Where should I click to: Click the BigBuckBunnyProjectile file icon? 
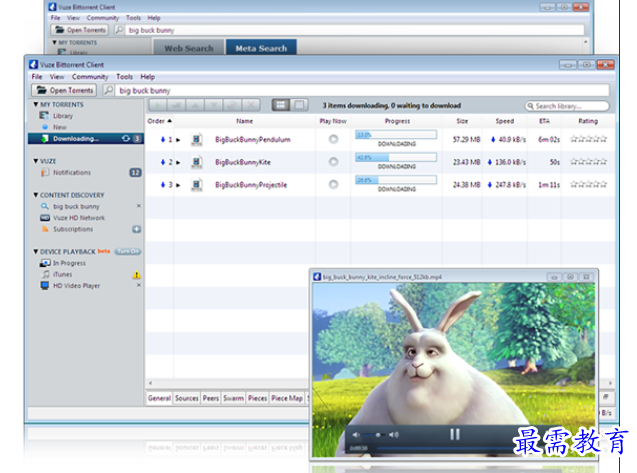pyautogui.click(x=197, y=185)
